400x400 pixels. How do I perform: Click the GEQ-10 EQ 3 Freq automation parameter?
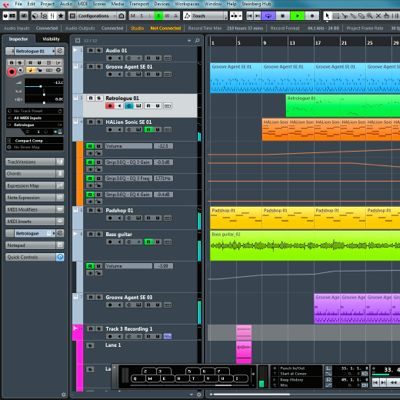coord(128,178)
